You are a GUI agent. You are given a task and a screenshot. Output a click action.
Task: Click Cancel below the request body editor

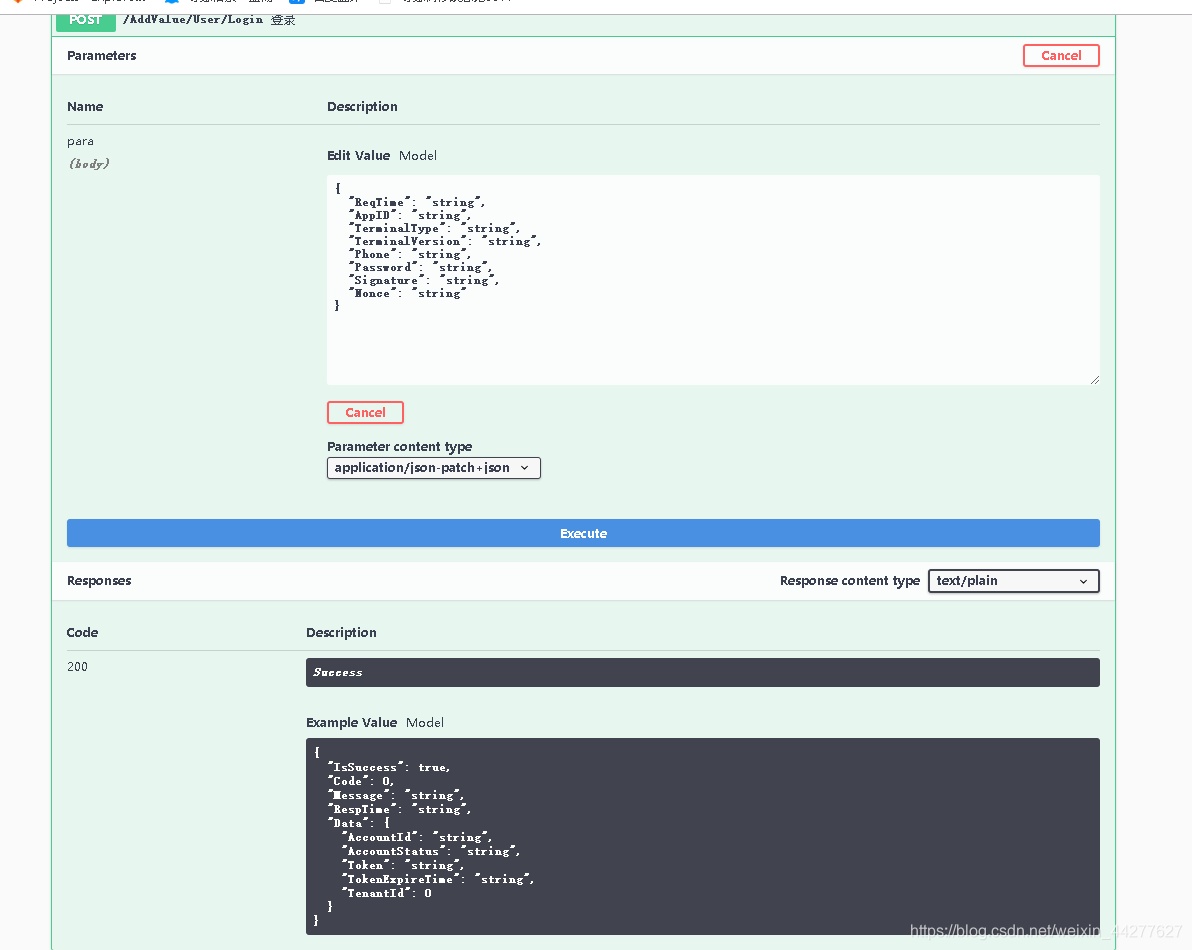coord(365,412)
